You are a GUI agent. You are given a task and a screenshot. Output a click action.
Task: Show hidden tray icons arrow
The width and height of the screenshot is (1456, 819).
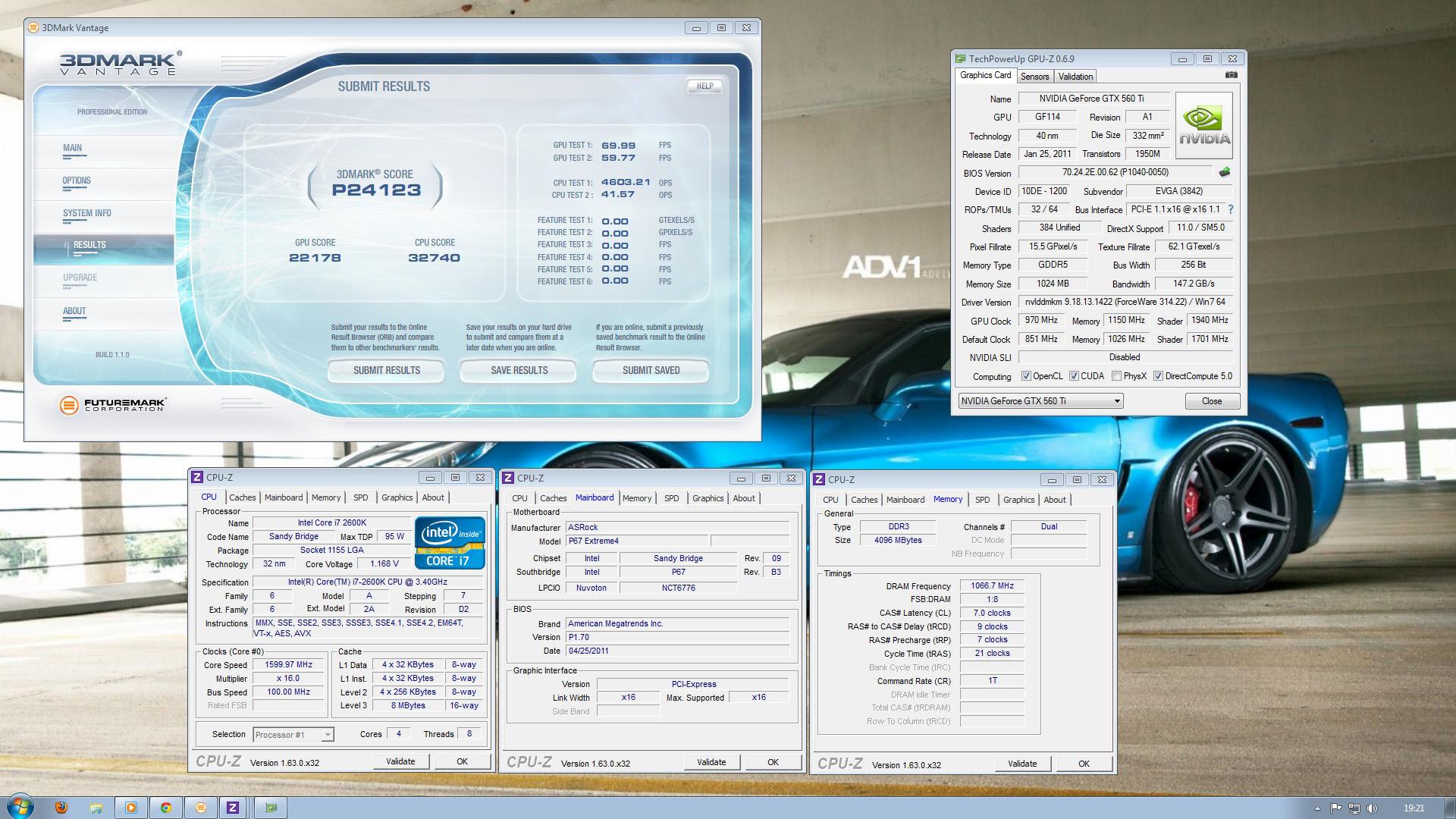coord(1317,808)
